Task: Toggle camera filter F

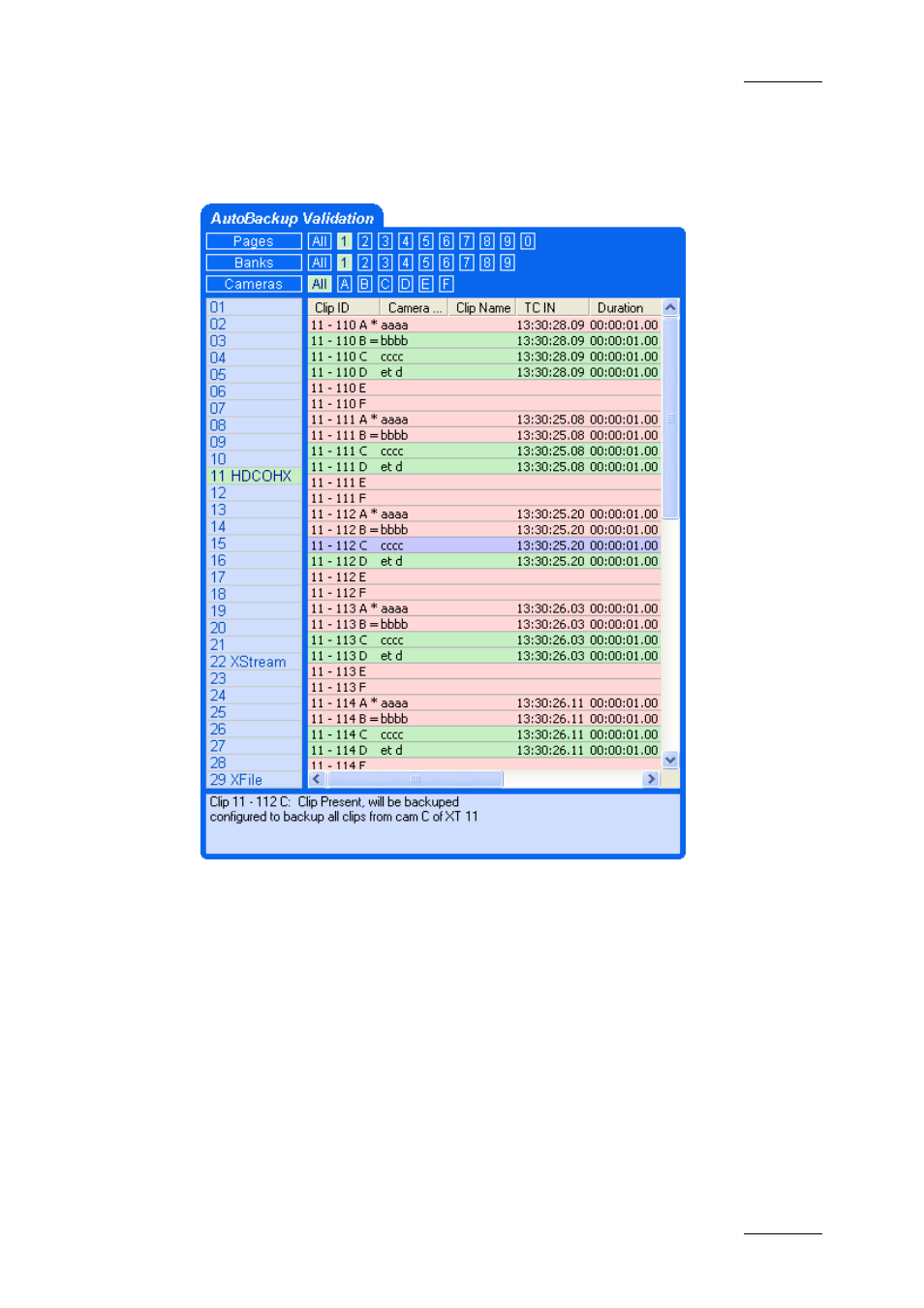Action: tap(447, 284)
